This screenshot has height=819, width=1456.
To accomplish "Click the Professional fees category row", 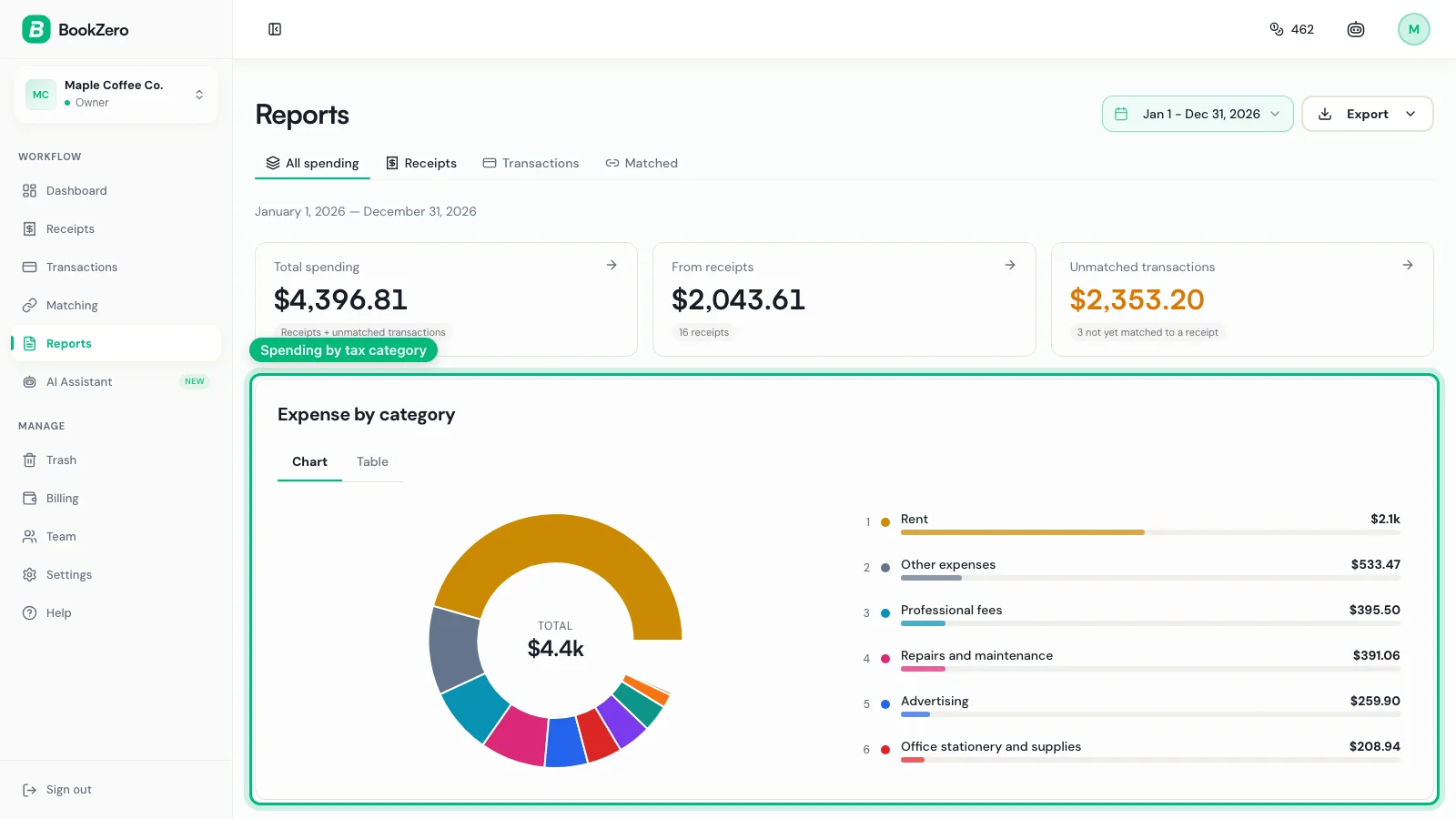I will point(1131,613).
